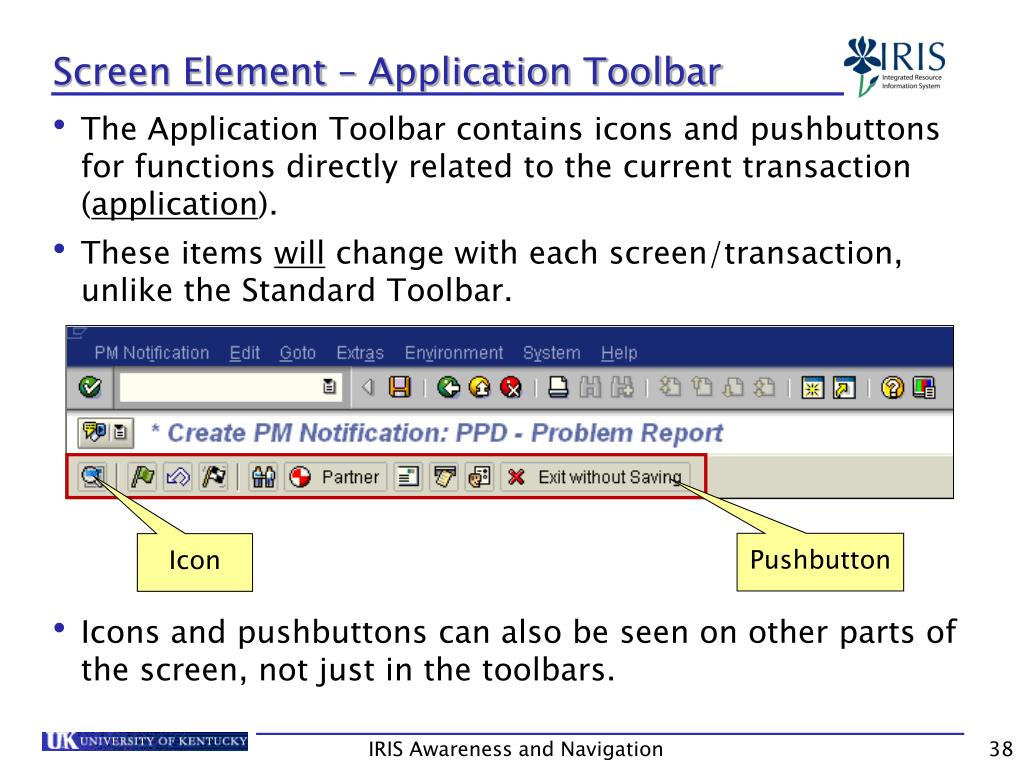Viewport: 1024px width, 768px height.
Task: Click the First Page icon
Action: pos(670,387)
